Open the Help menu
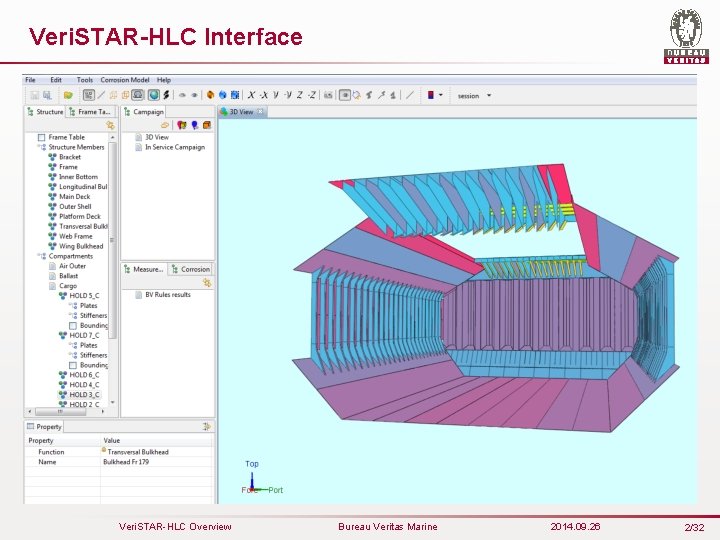 tap(164, 80)
